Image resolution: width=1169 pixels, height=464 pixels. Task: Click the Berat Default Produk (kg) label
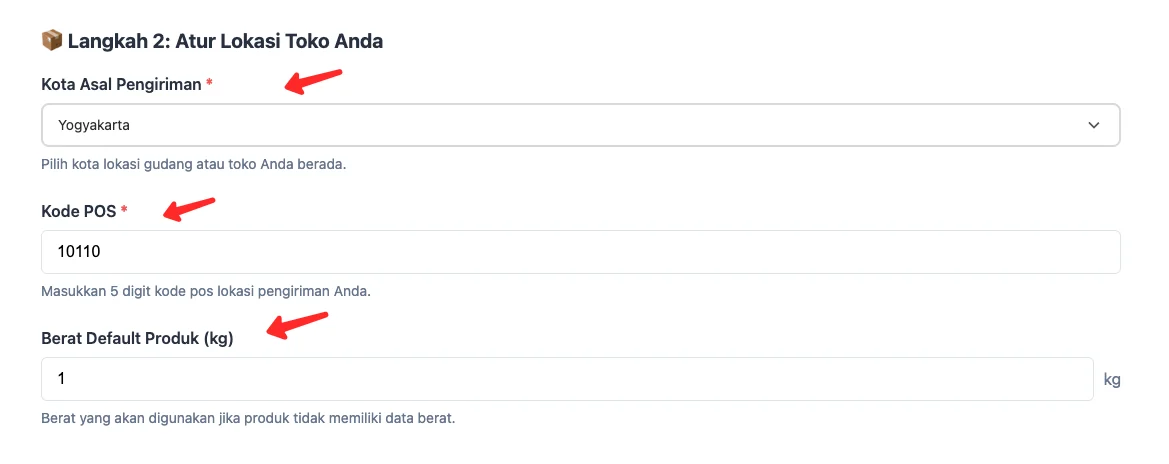(137, 338)
